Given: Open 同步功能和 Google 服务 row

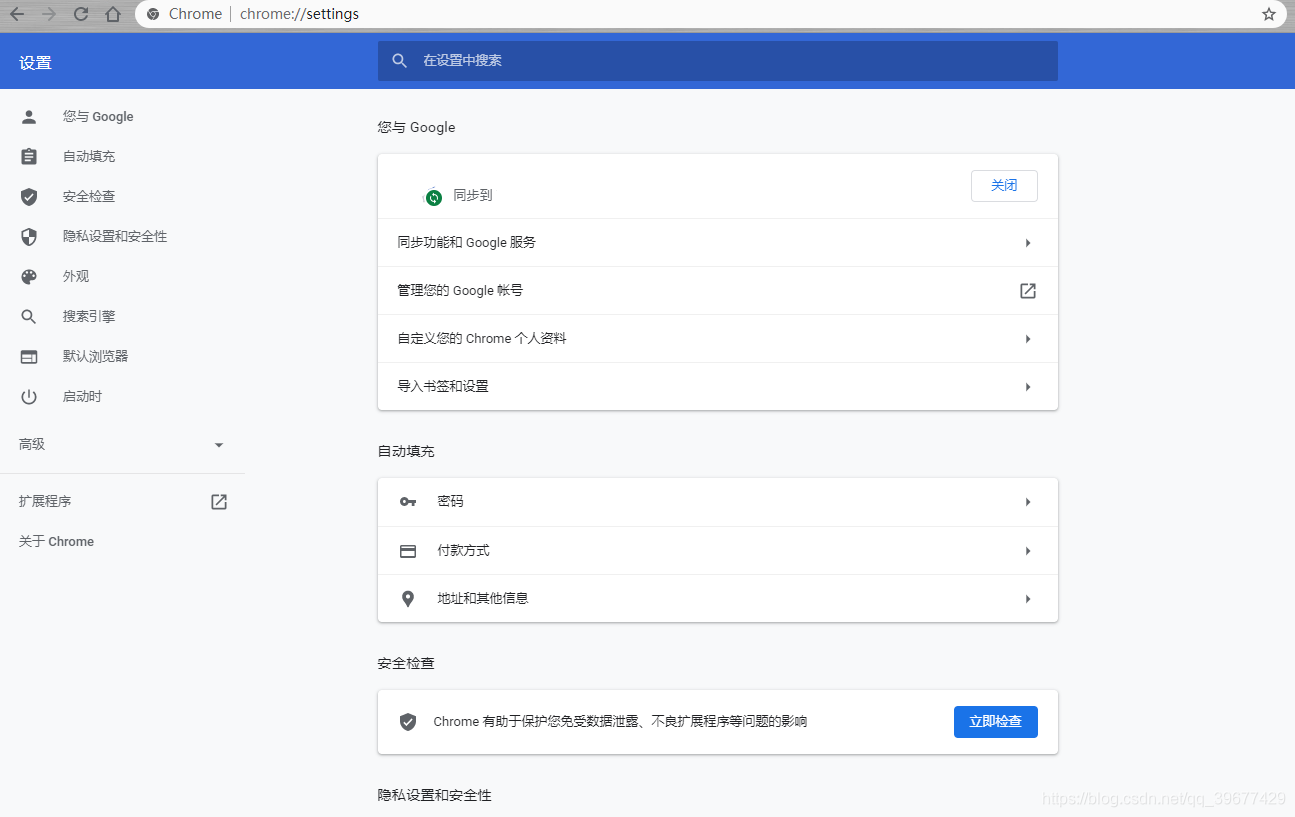Looking at the screenshot, I should coord(718,243).
